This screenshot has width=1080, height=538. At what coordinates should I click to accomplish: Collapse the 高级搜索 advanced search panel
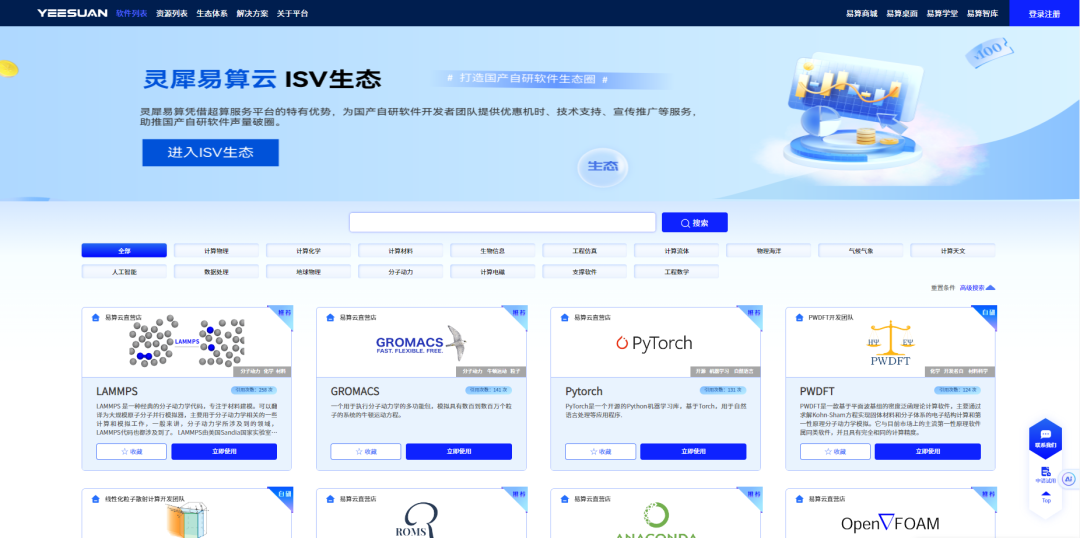(977, 288)
